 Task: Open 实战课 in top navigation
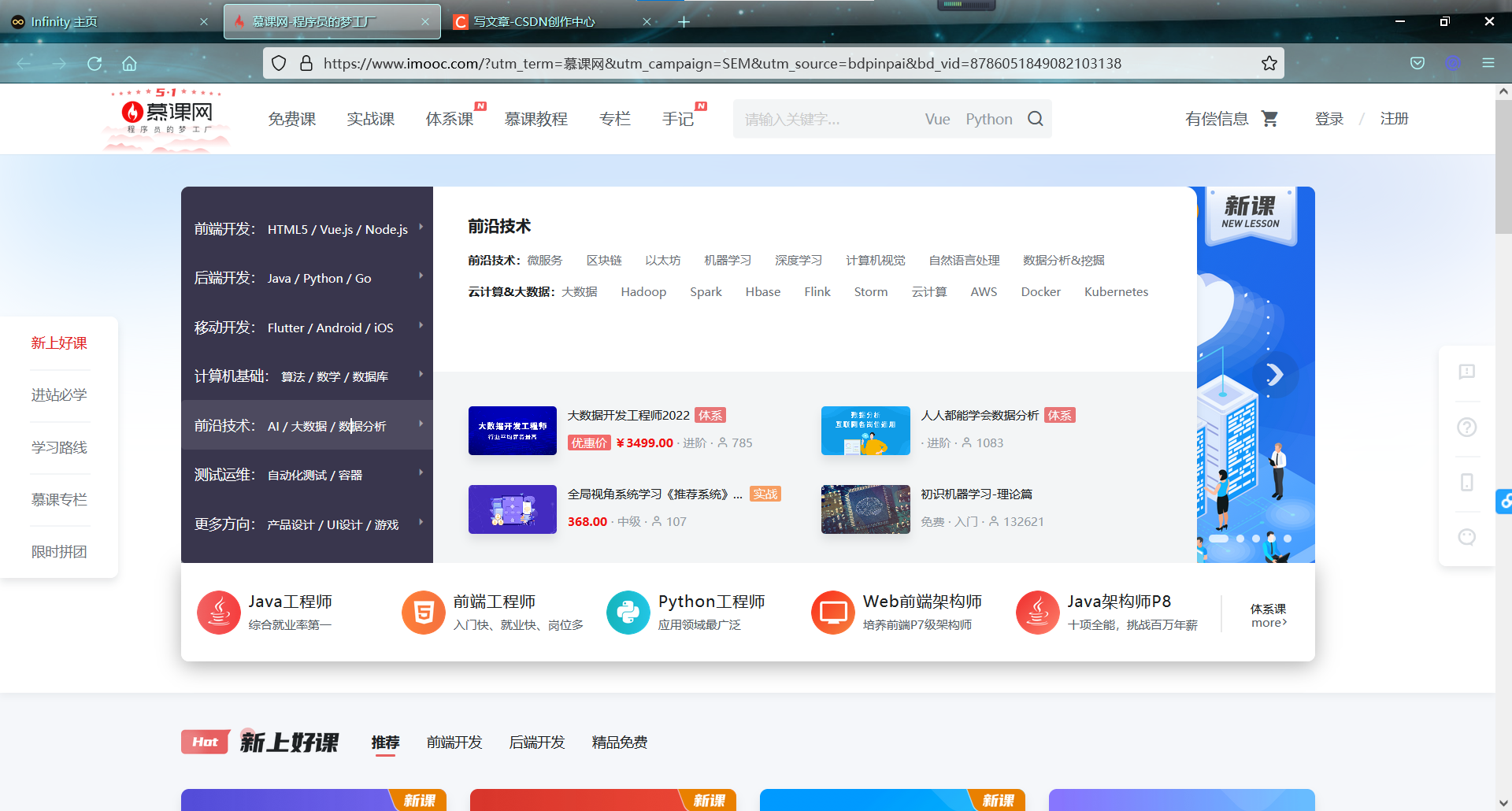pos(371,119)
